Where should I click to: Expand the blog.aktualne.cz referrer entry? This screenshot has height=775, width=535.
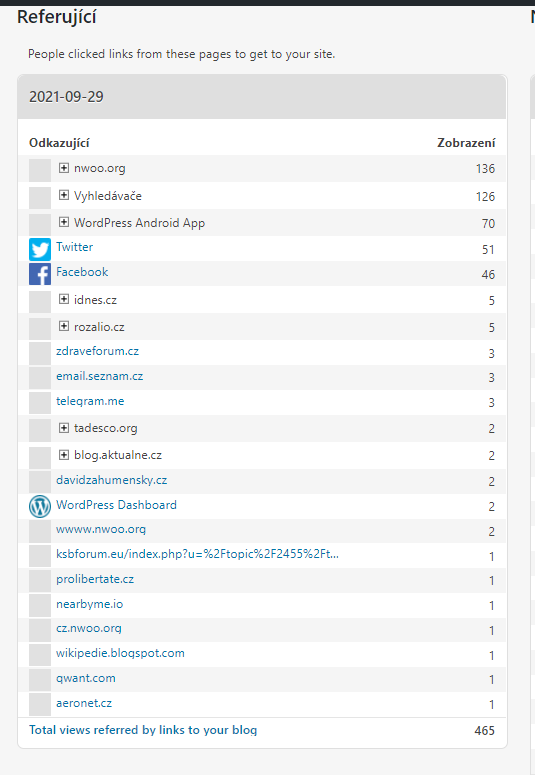coord(64,455)
